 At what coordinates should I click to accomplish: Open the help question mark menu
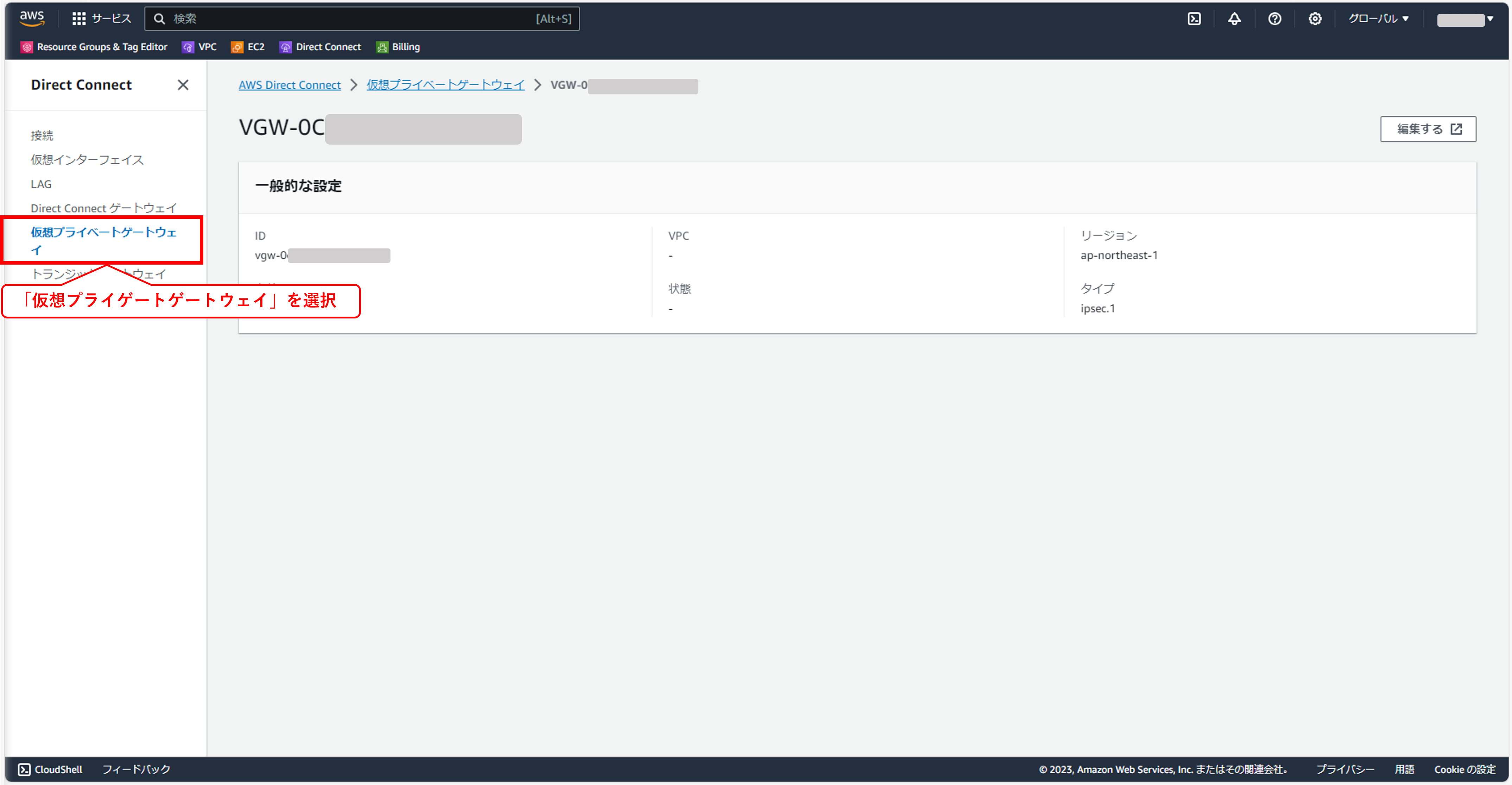coord(1274,19)
